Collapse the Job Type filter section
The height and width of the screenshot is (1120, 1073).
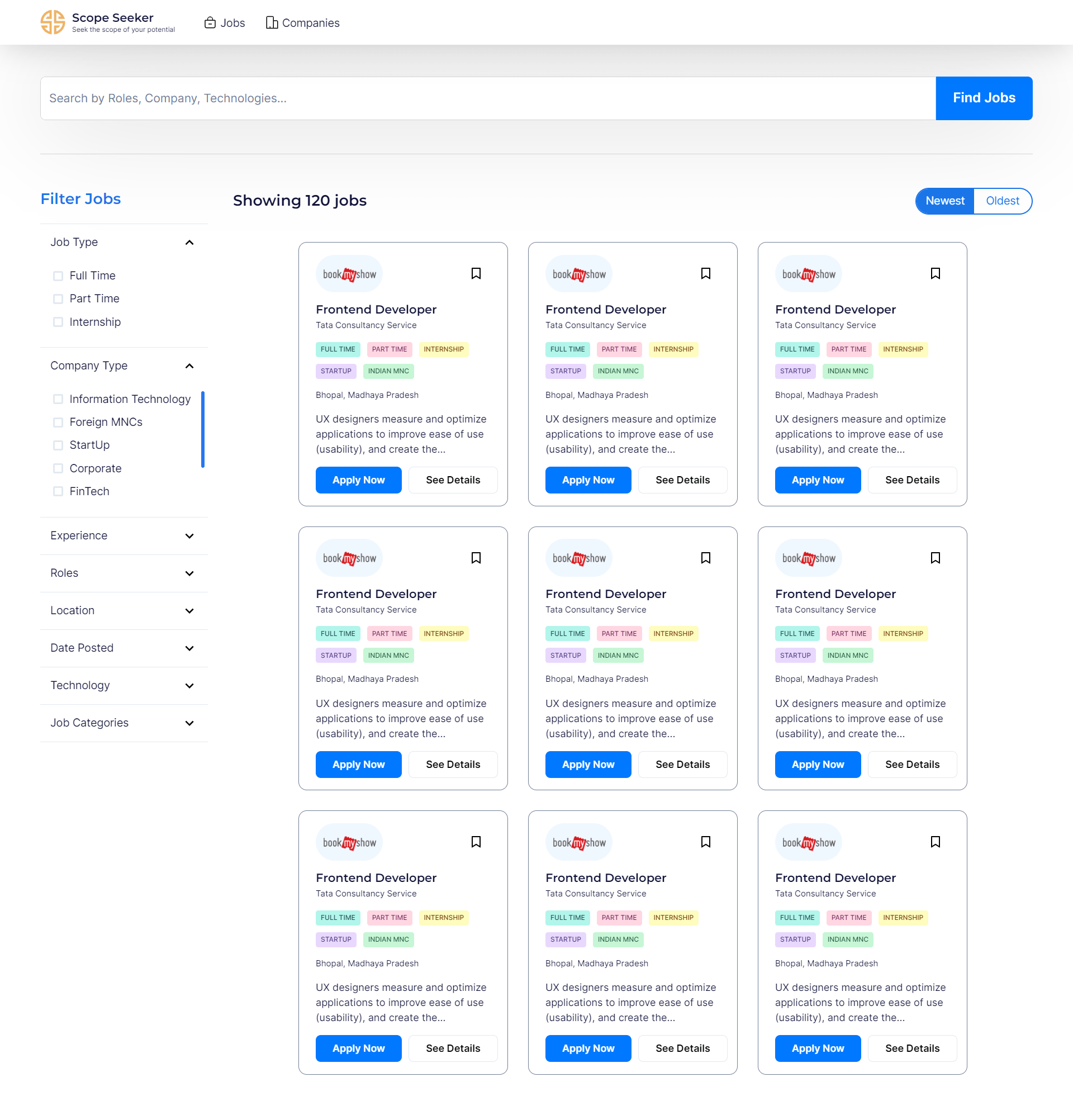point(189,243)
